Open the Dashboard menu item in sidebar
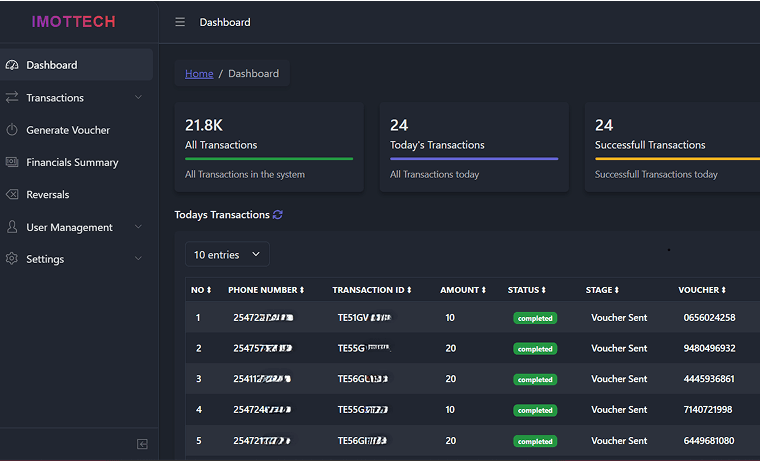Screen dimensions: 760x461 [77, 64]
